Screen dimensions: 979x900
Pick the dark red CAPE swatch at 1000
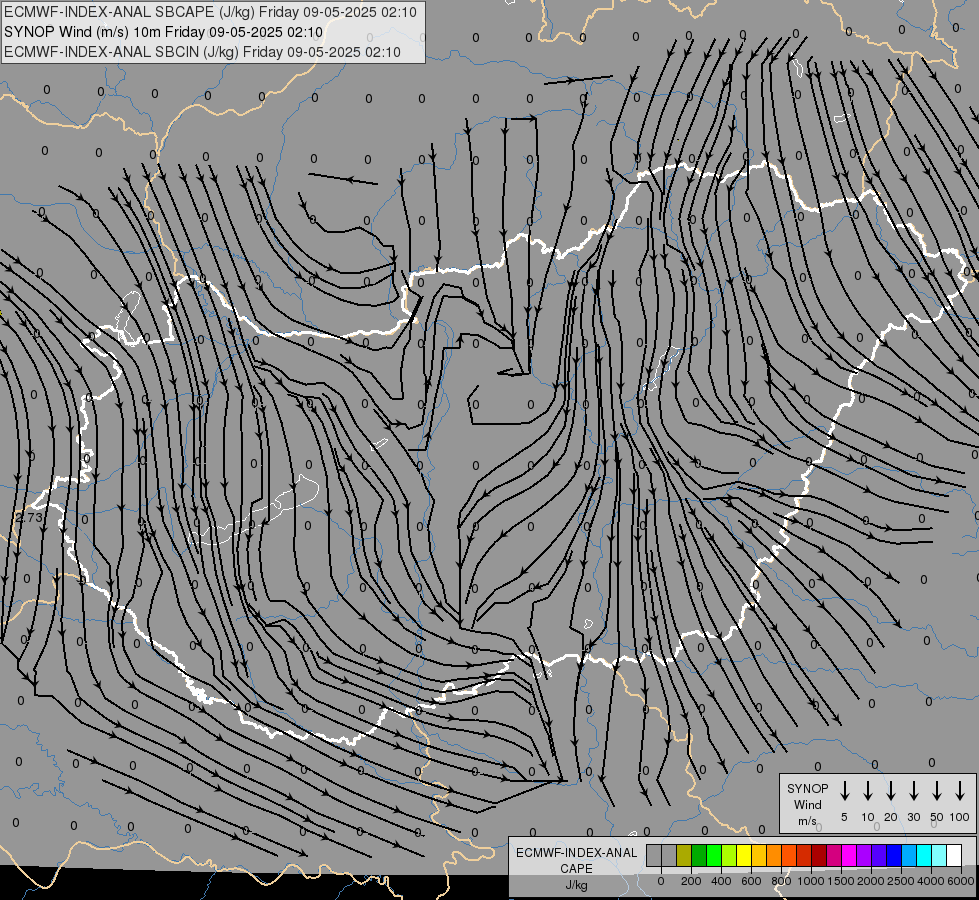(819, 856)
